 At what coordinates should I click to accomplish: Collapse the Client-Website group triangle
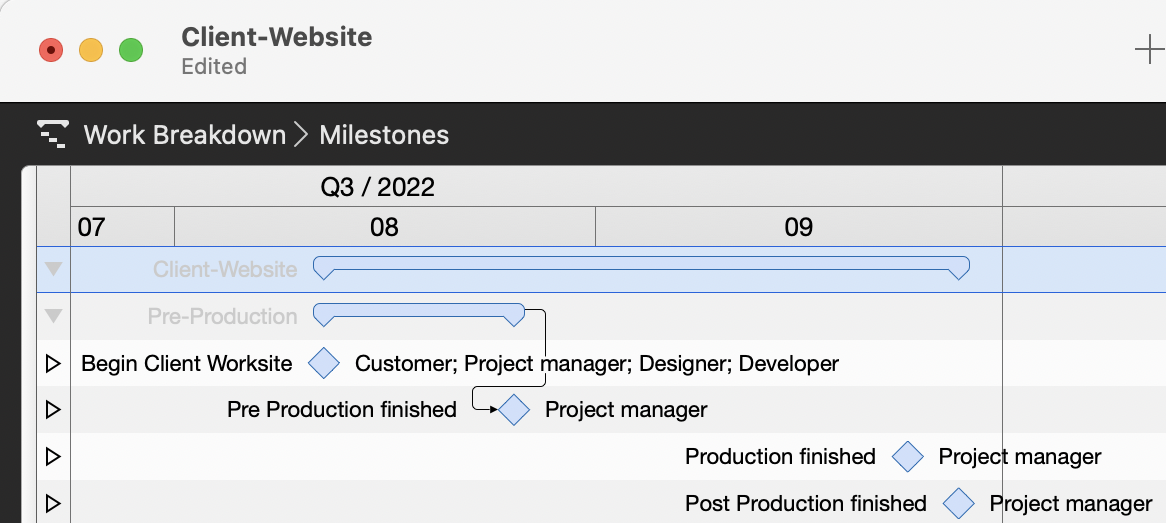tap(54, 269)
